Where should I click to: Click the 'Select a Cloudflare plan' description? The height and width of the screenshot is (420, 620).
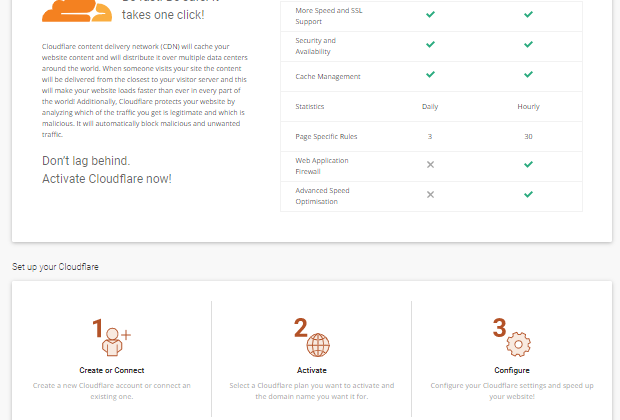tap(312, 391)
